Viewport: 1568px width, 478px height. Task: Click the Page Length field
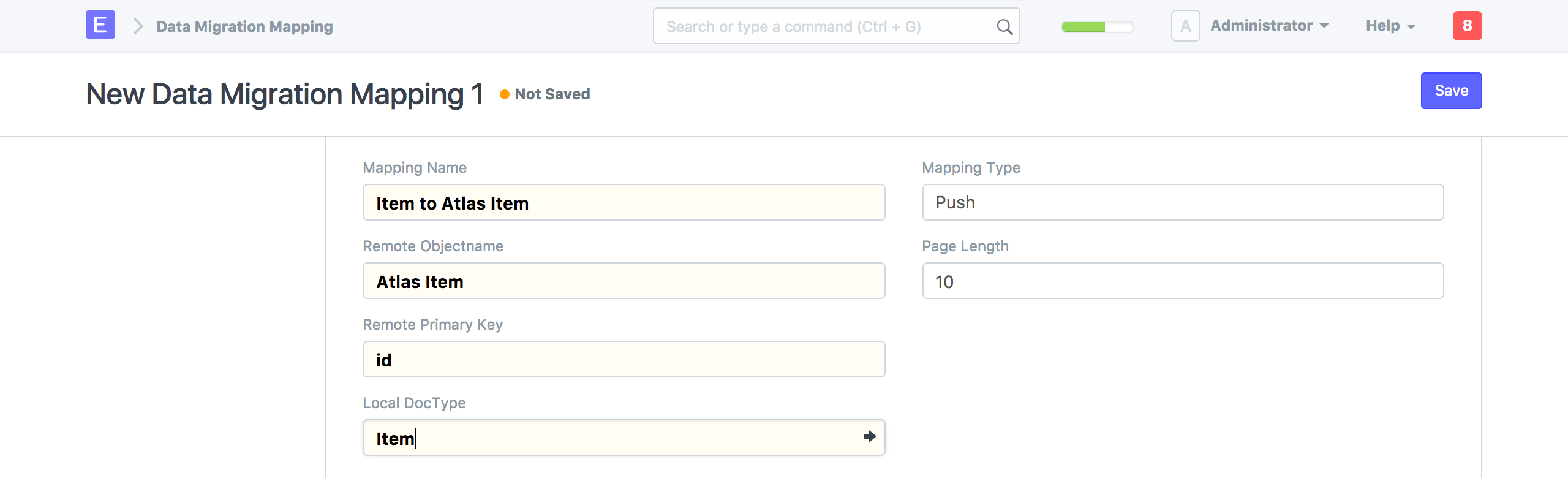tap(1182, 281)
